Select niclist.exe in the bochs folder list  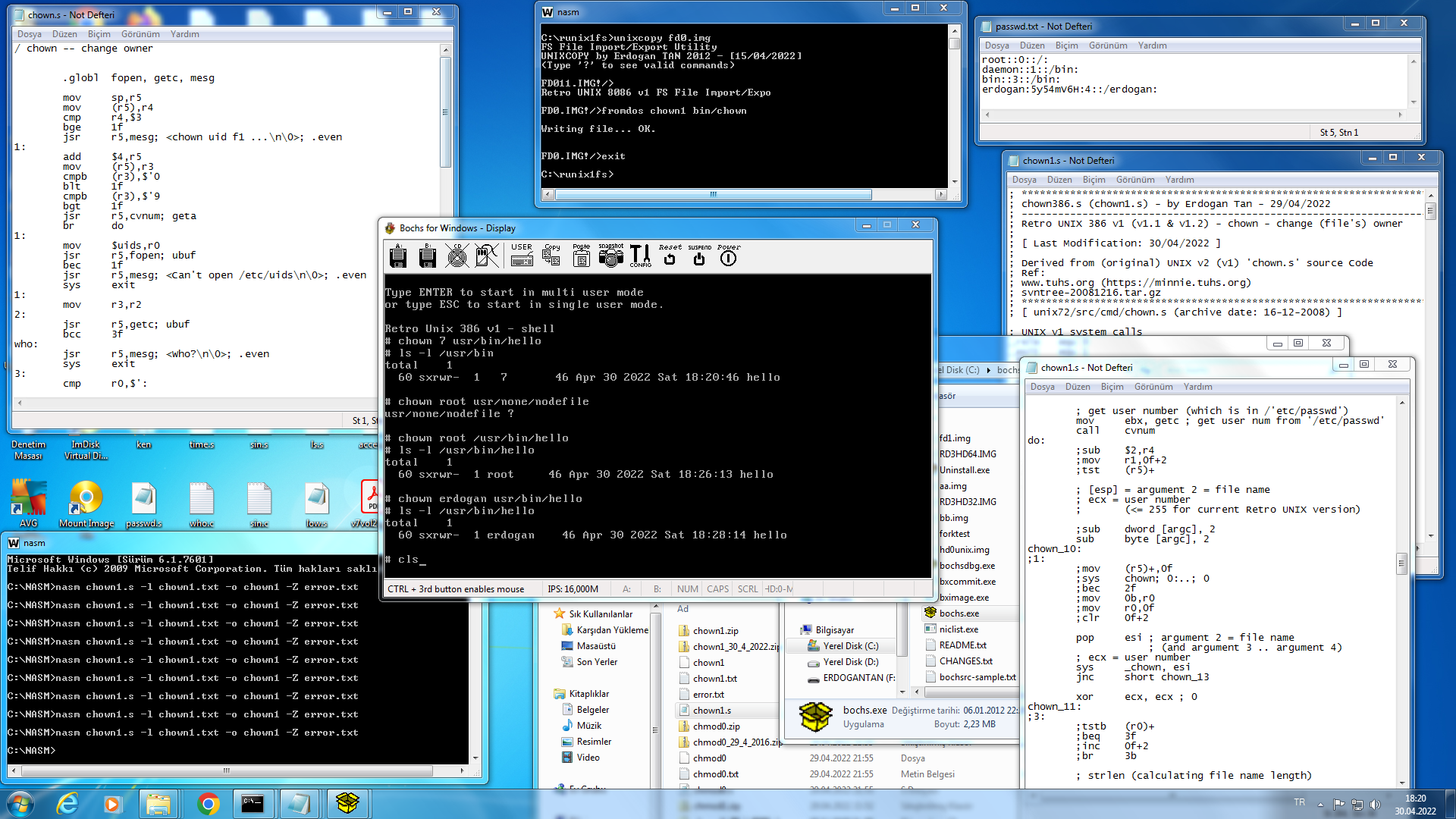click(x=951, y=629)
